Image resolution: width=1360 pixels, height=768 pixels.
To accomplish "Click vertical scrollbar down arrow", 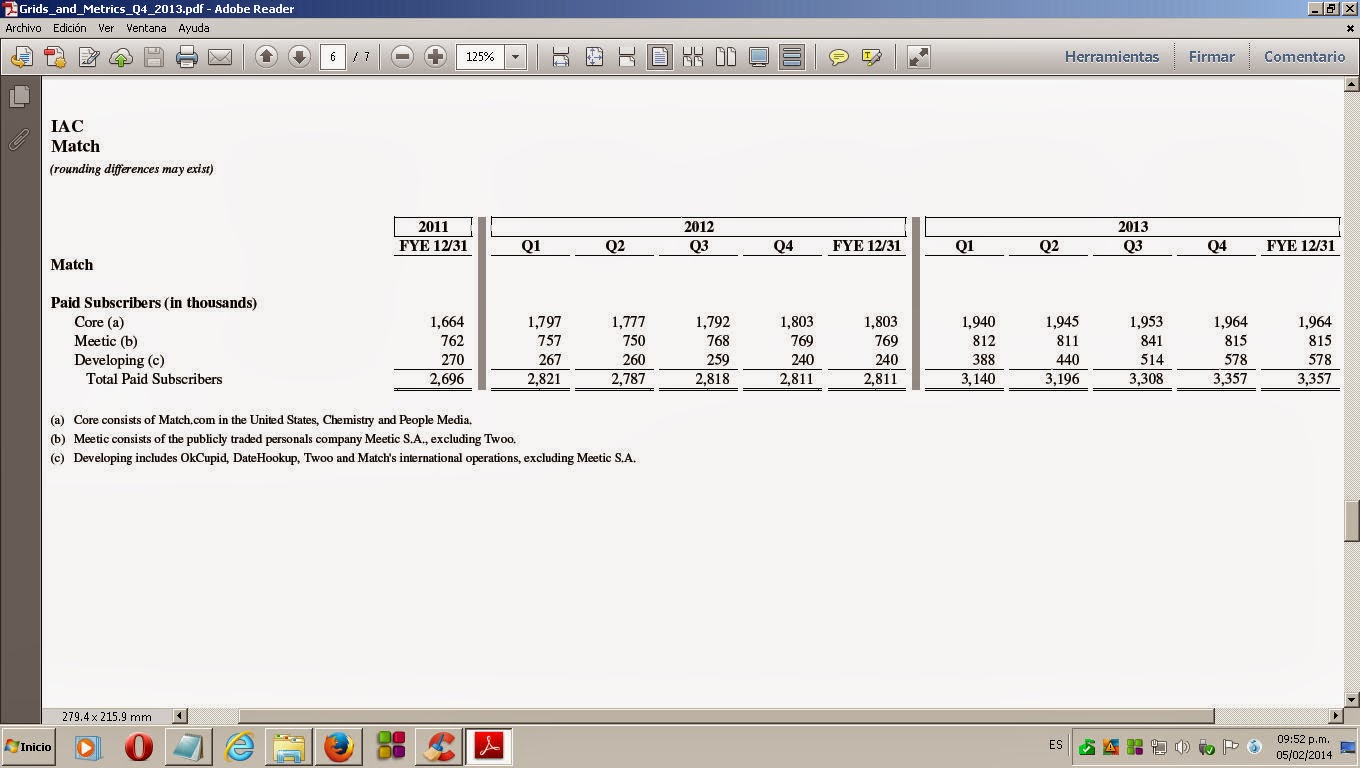I will pyautogui.click(x=1352, y=699).
